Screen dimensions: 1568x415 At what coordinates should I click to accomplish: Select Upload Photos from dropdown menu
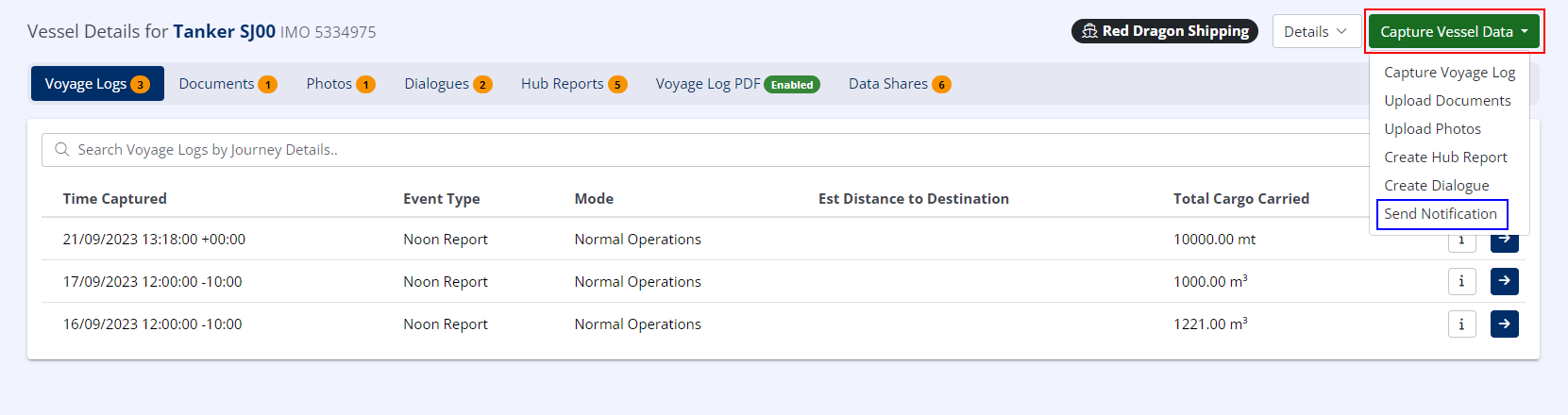click(x=1432, y=129)
